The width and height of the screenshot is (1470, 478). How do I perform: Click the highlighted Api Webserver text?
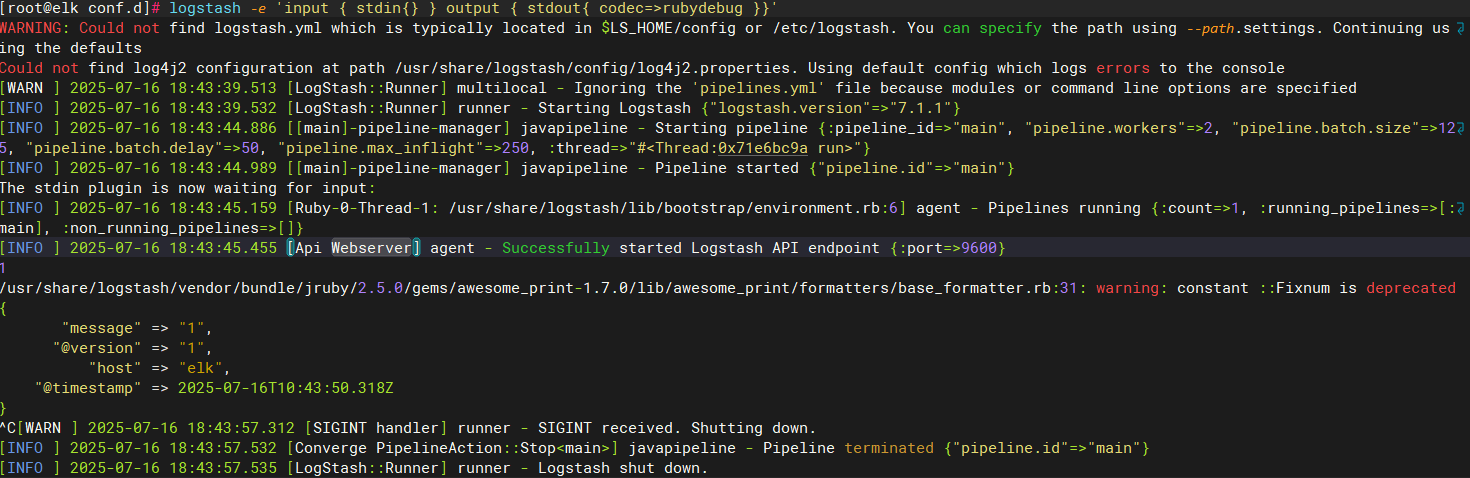pos(354,248)
